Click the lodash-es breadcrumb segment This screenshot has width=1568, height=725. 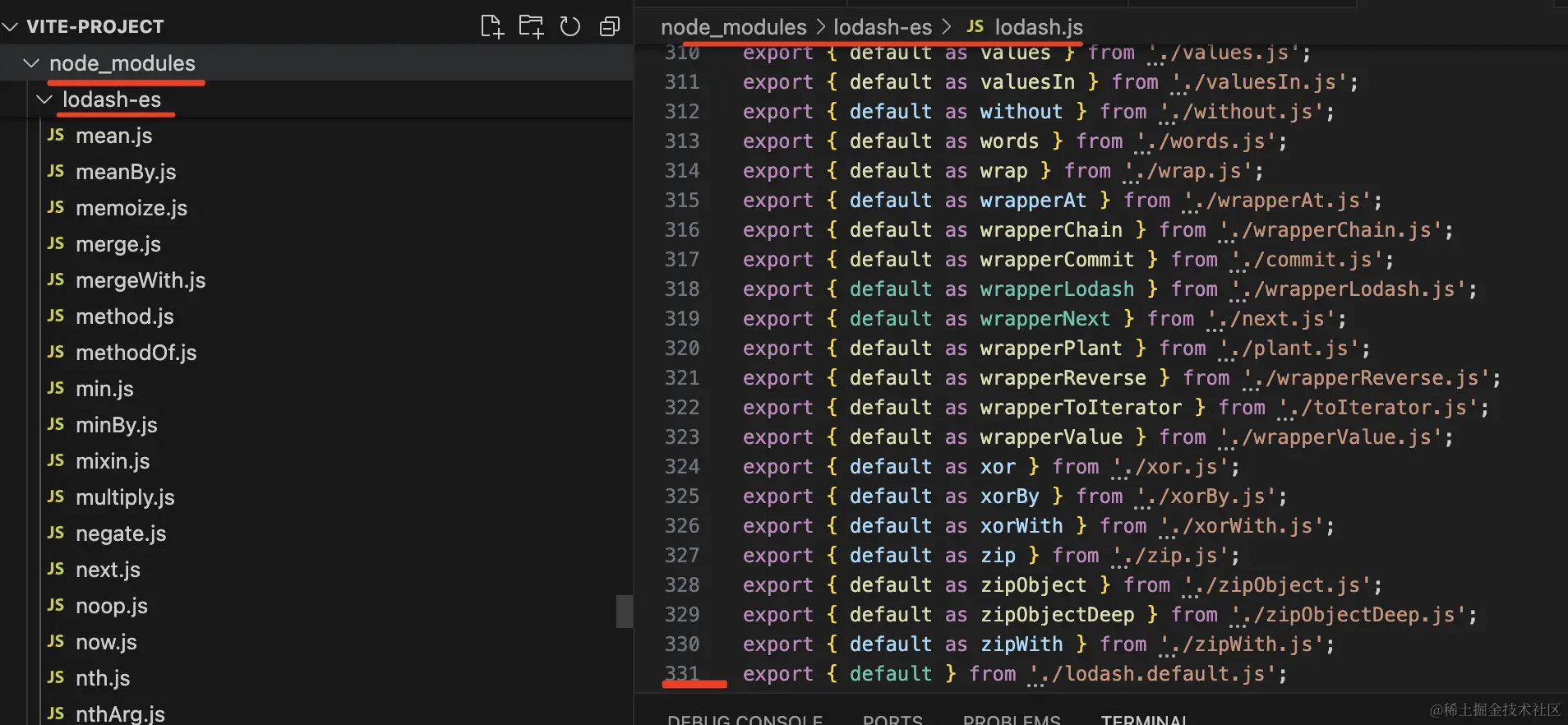pyautogui.click(x=883, y=27)
